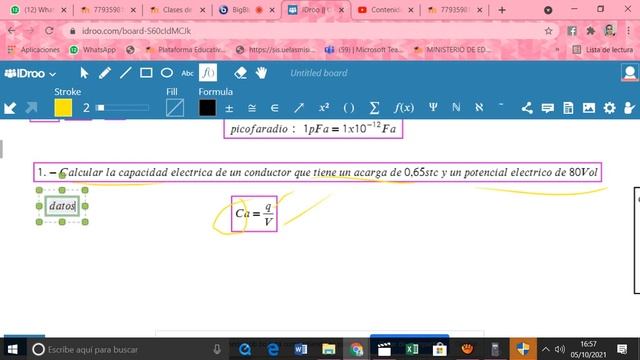640x360 pixels.
Task: Open the profile avatar in IDroo header
Action: [x=630, y=73]
